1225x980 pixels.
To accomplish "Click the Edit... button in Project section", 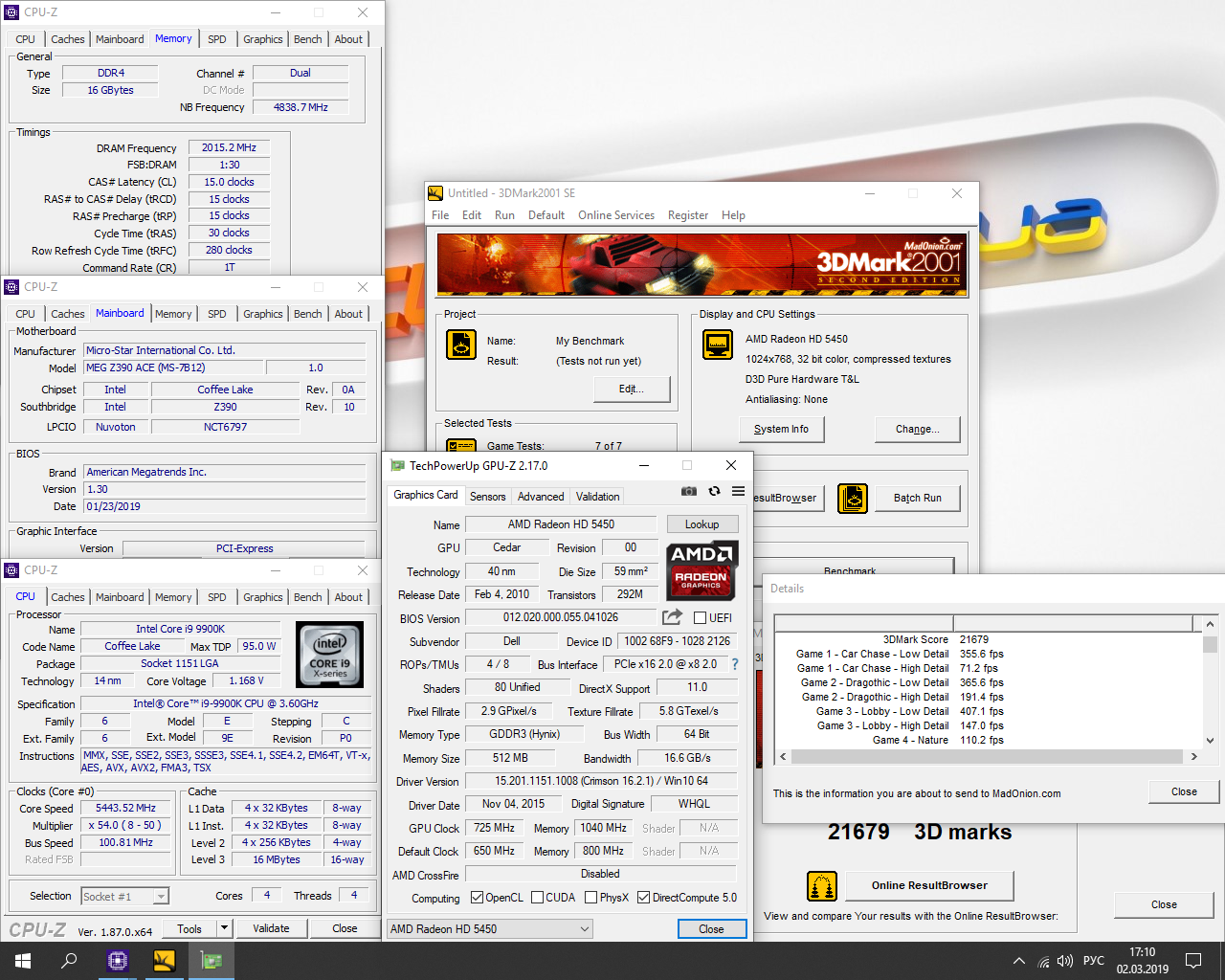I will pyautogui.click(x=632, y=389).
